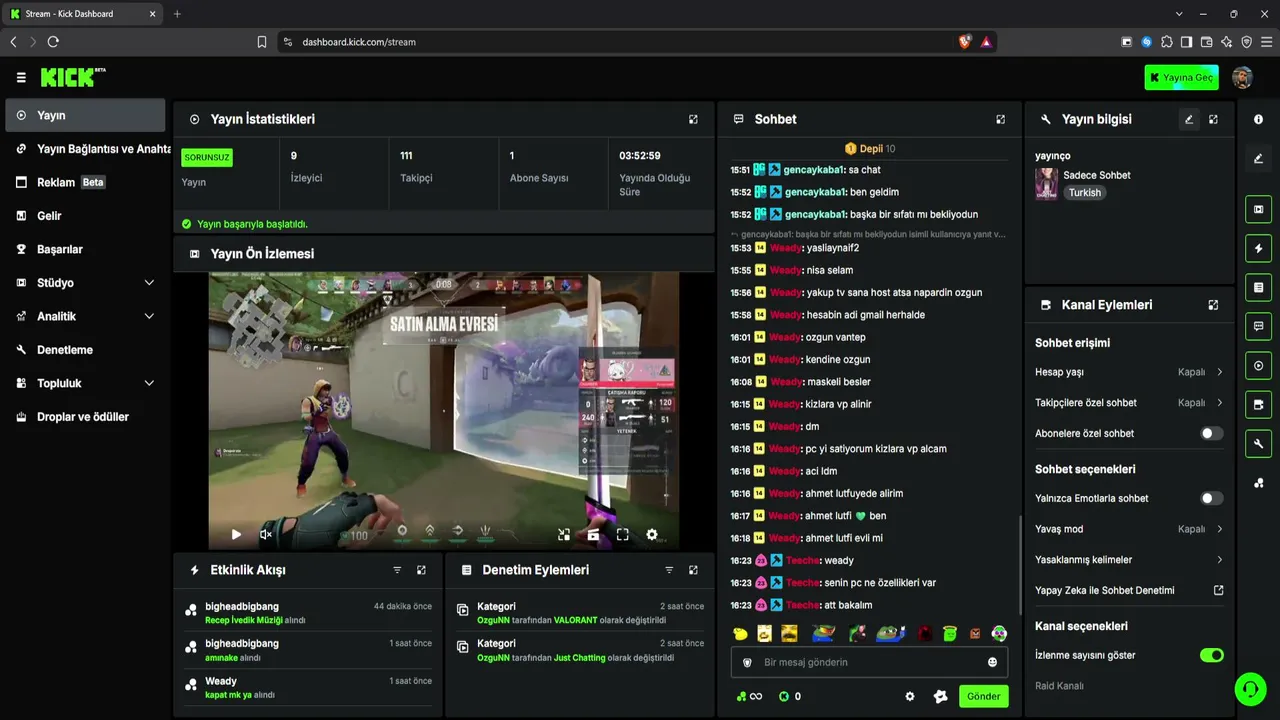Open a new browser tab

(177, 14)
